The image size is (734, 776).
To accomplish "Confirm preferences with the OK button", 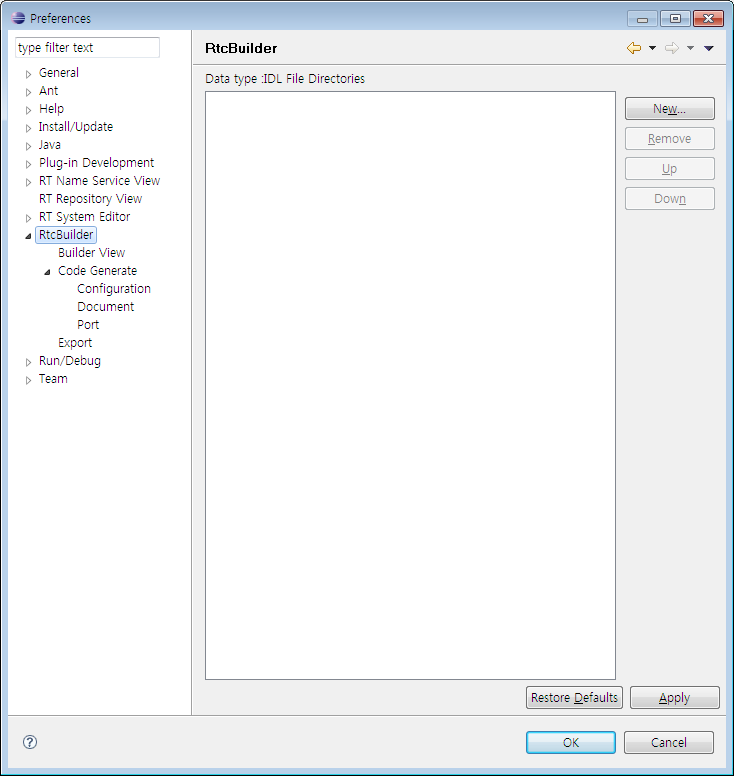I will [570, 742].
